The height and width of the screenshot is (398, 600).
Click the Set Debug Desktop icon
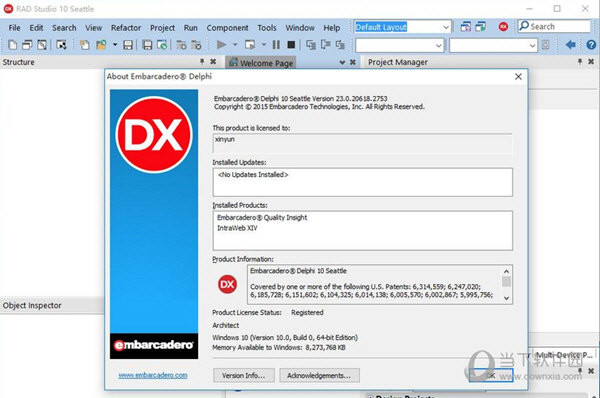[481, 26]
